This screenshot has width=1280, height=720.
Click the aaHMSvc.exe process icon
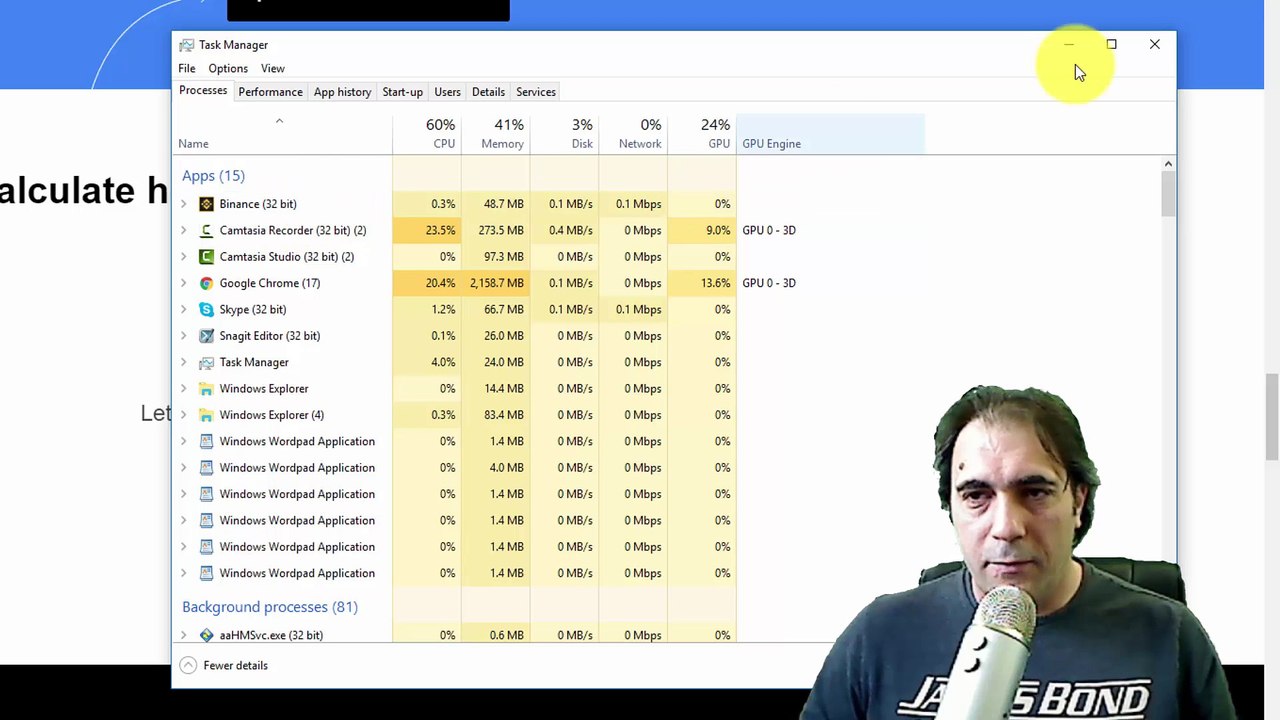(x=206, y=635)
